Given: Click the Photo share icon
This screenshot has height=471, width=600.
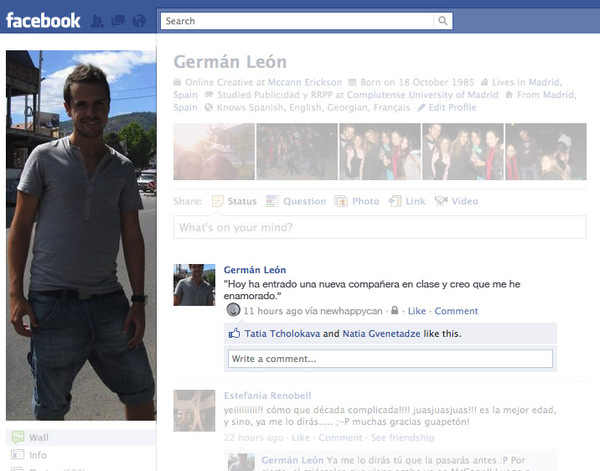Looking at the screenshot, I should (x=341, y=201).
